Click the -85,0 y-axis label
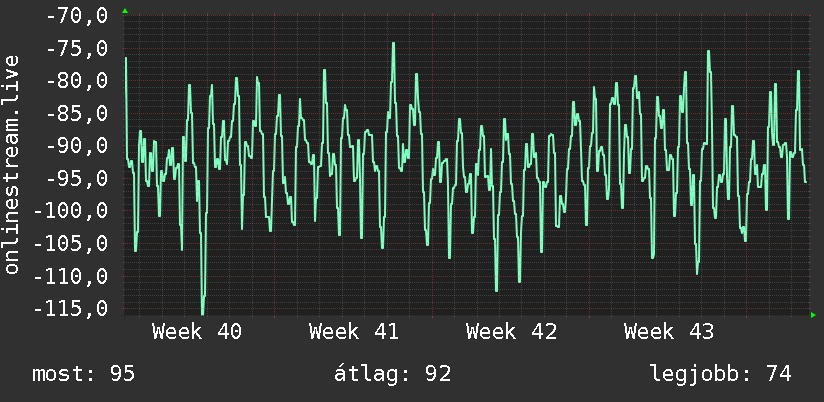824x402 pixels. [77, 113]
